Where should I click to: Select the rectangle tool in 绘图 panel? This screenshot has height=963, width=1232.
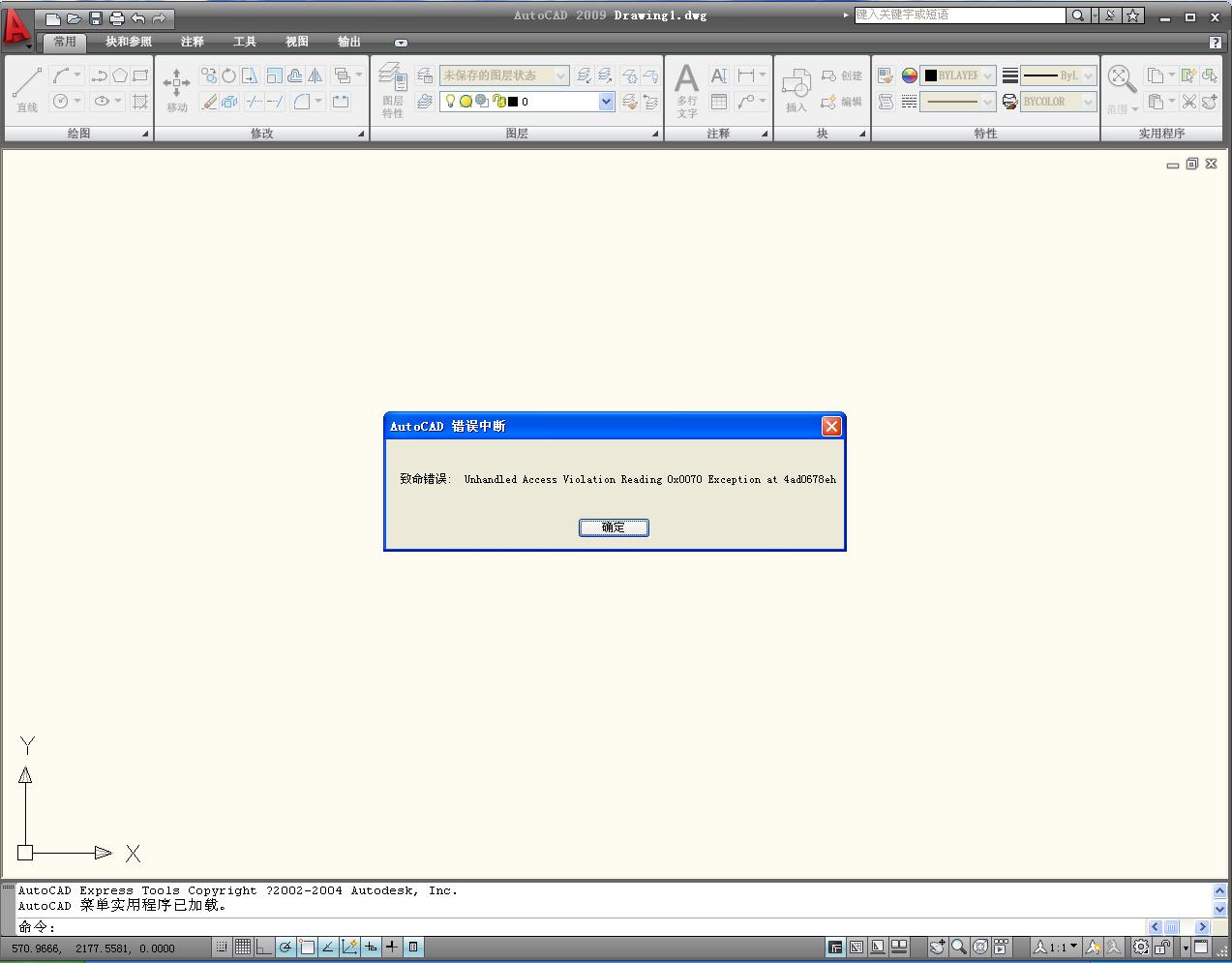[x=140, y=75]
